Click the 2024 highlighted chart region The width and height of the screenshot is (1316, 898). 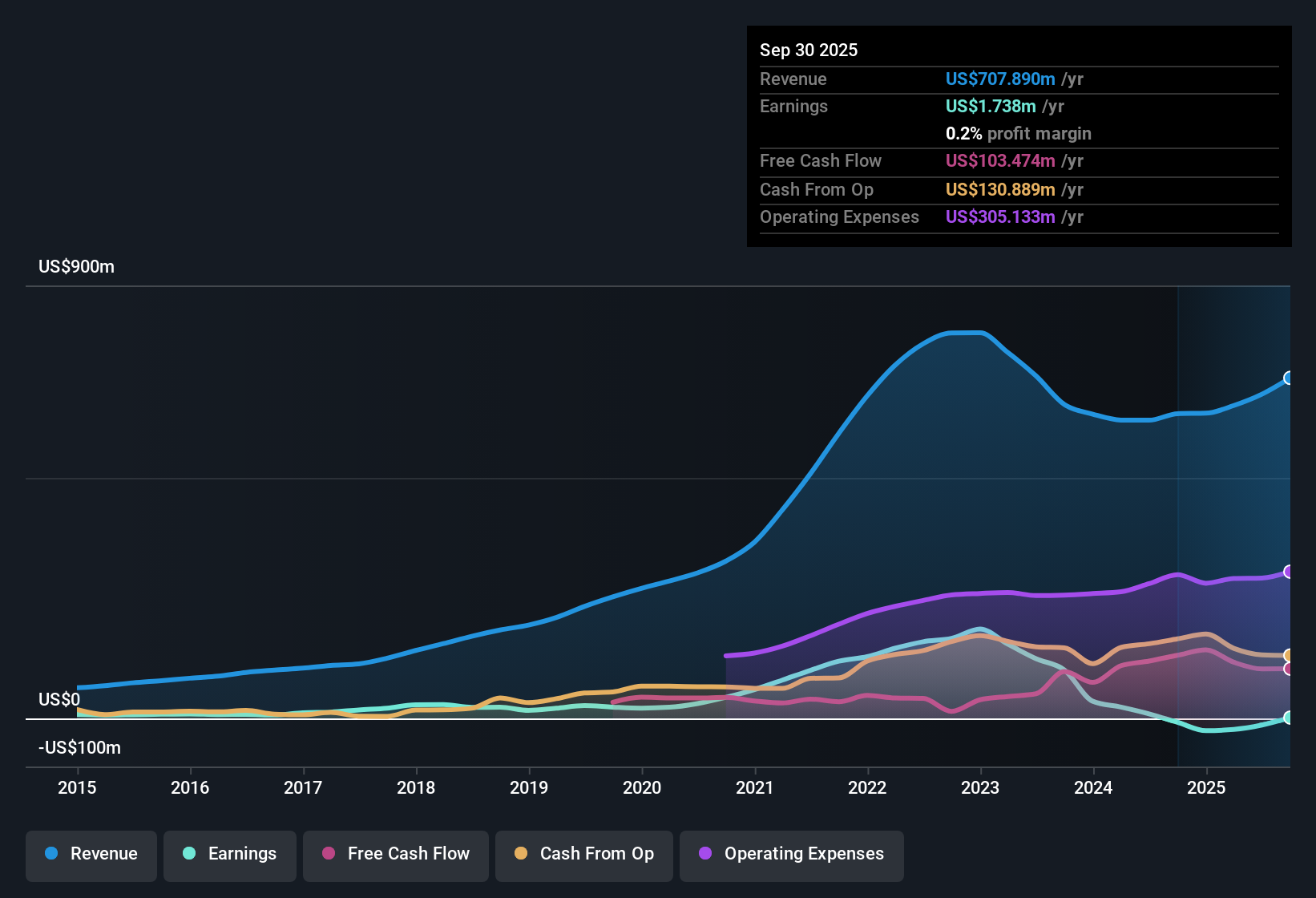coord(1093,521)
